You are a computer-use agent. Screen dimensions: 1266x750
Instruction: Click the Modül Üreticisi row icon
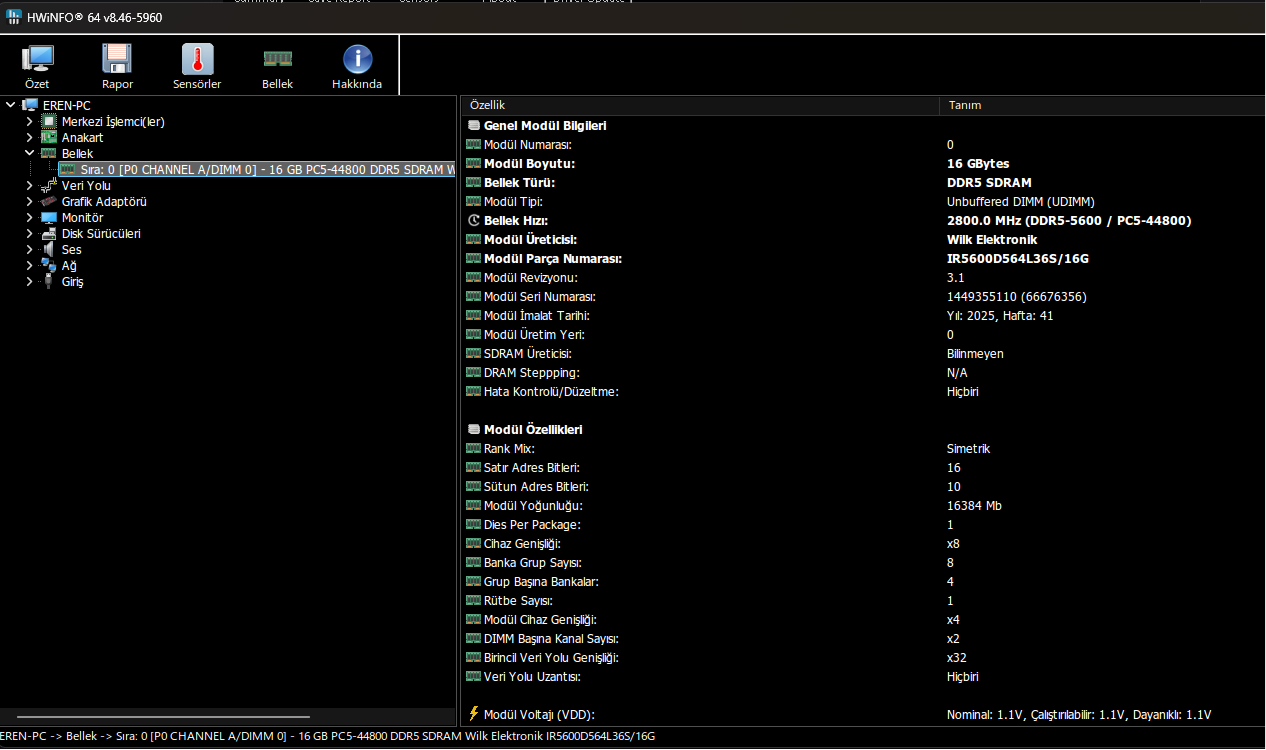tap(474, 239)
